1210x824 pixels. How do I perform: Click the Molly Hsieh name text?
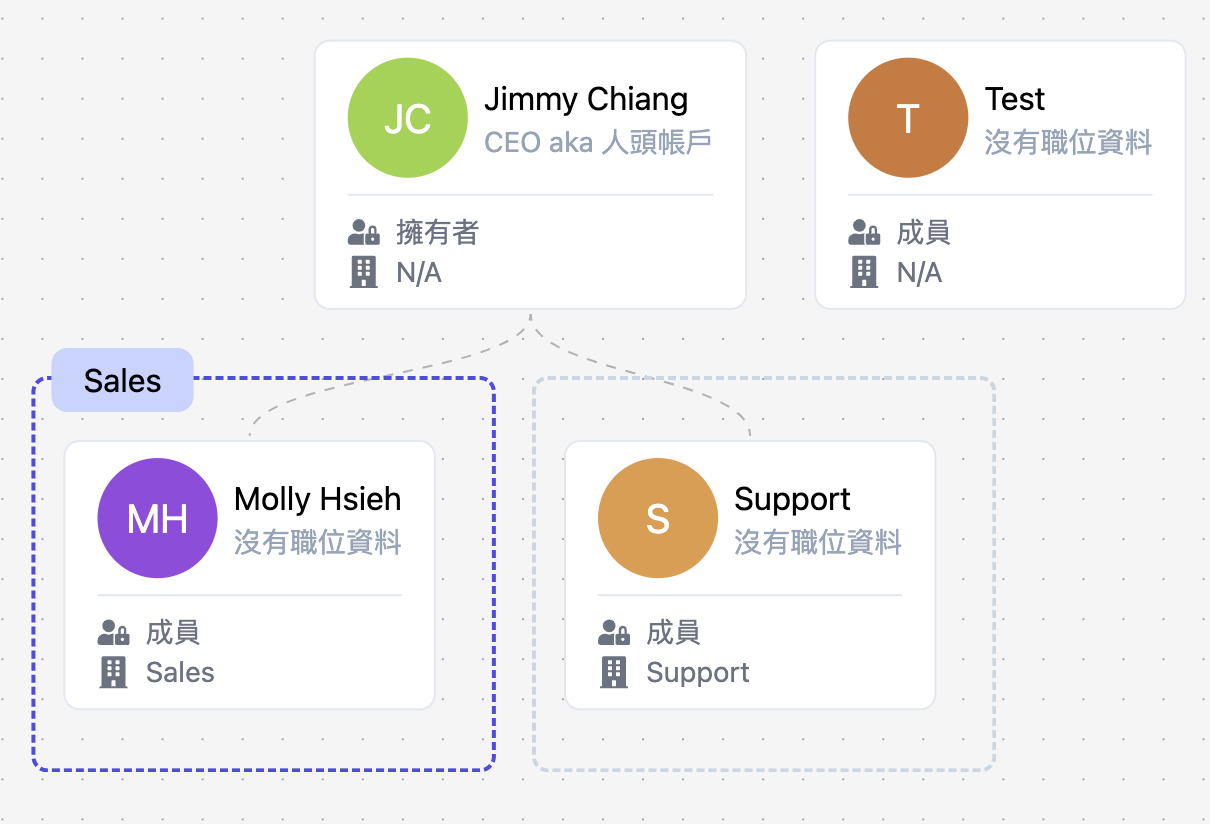(317, 499)
